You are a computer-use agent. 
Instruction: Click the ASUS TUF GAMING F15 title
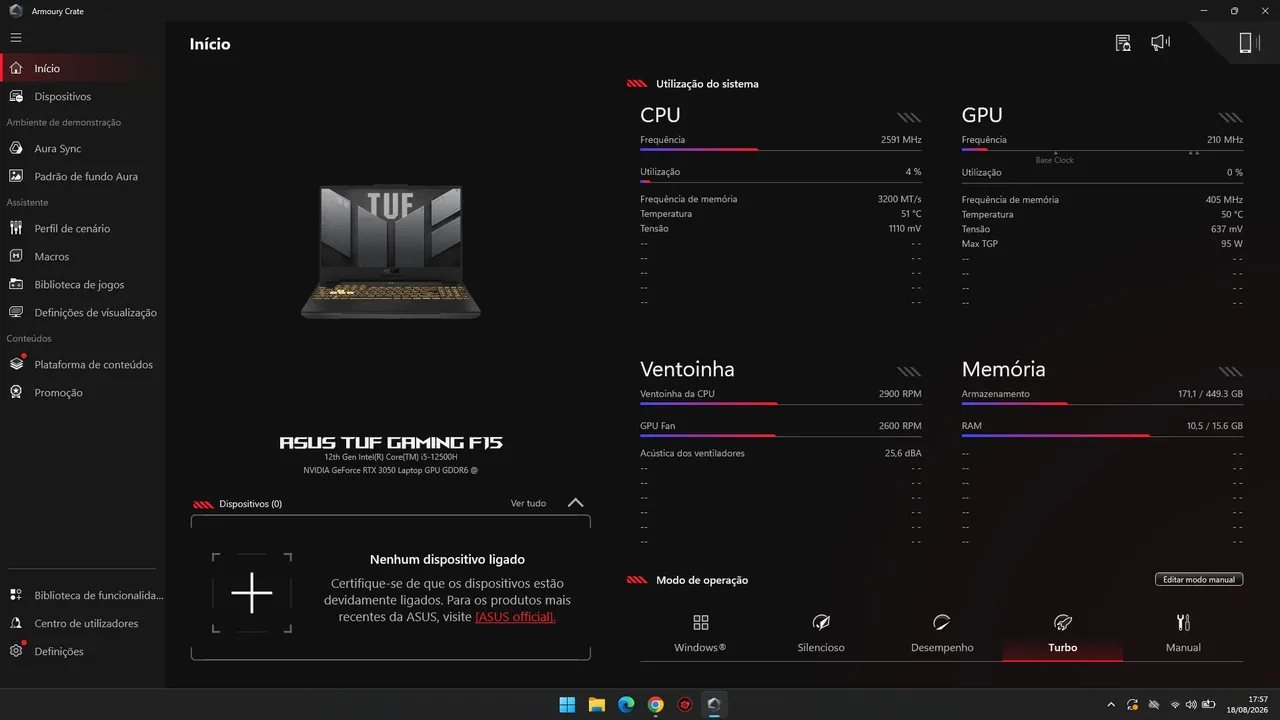(x=391, y=442)
